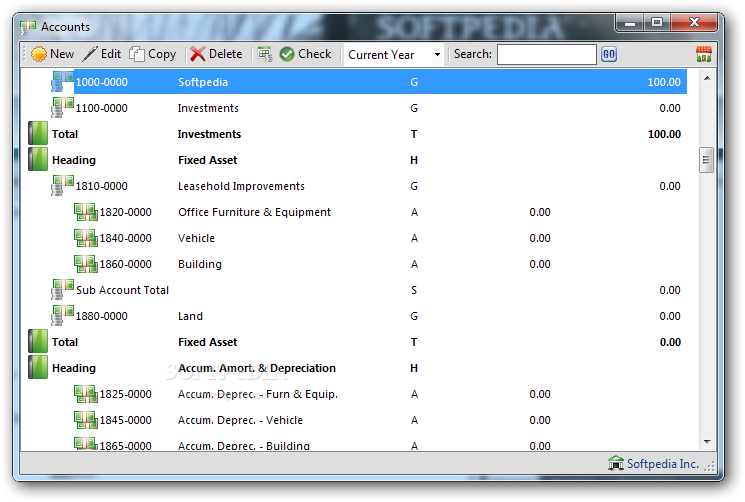Click the scrollbar down arrow

707,442
